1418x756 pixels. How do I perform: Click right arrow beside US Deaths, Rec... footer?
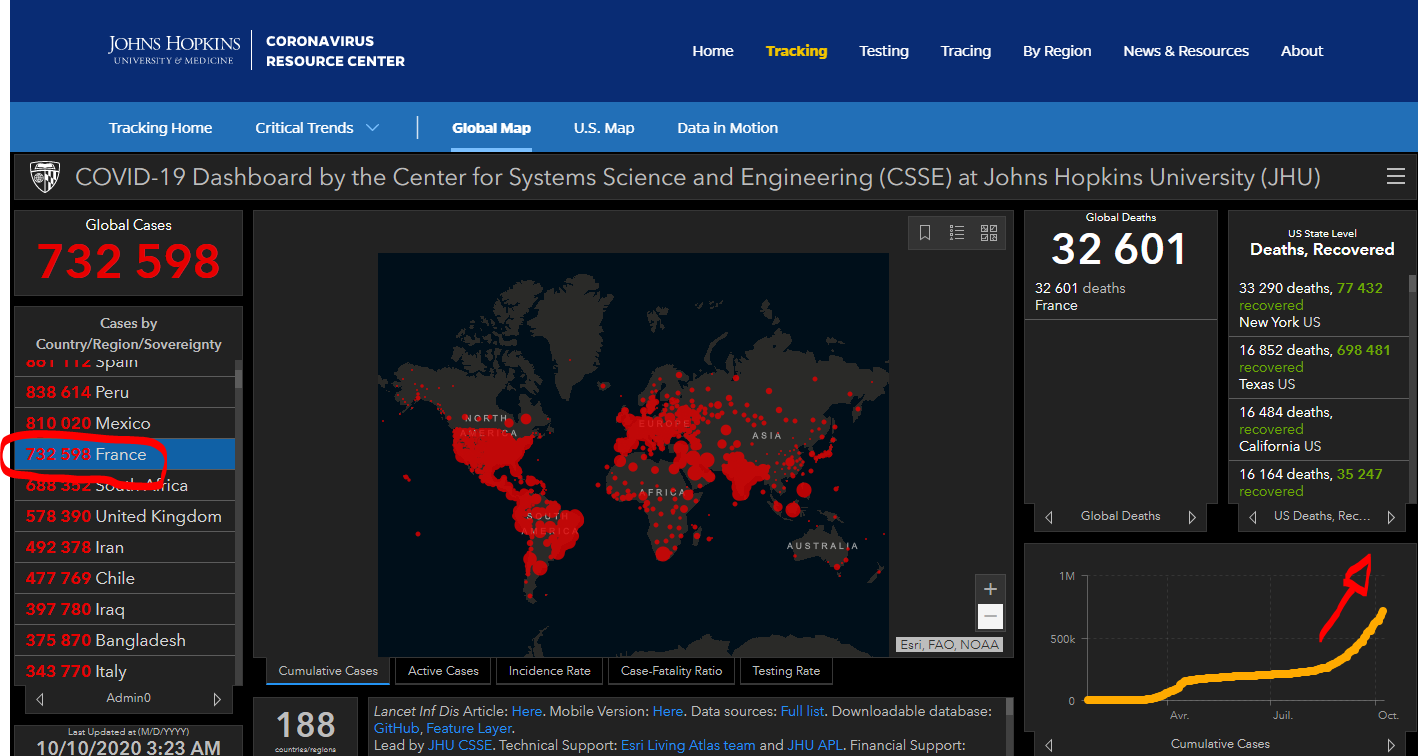(x=1391, y=517)
